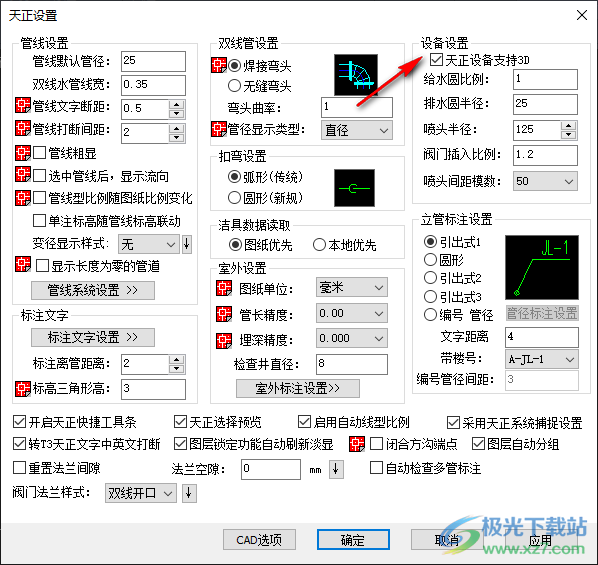This screenshot has width=598, height=565.
Task: Open 管长精度 dropdown
Action: (352, 314)
